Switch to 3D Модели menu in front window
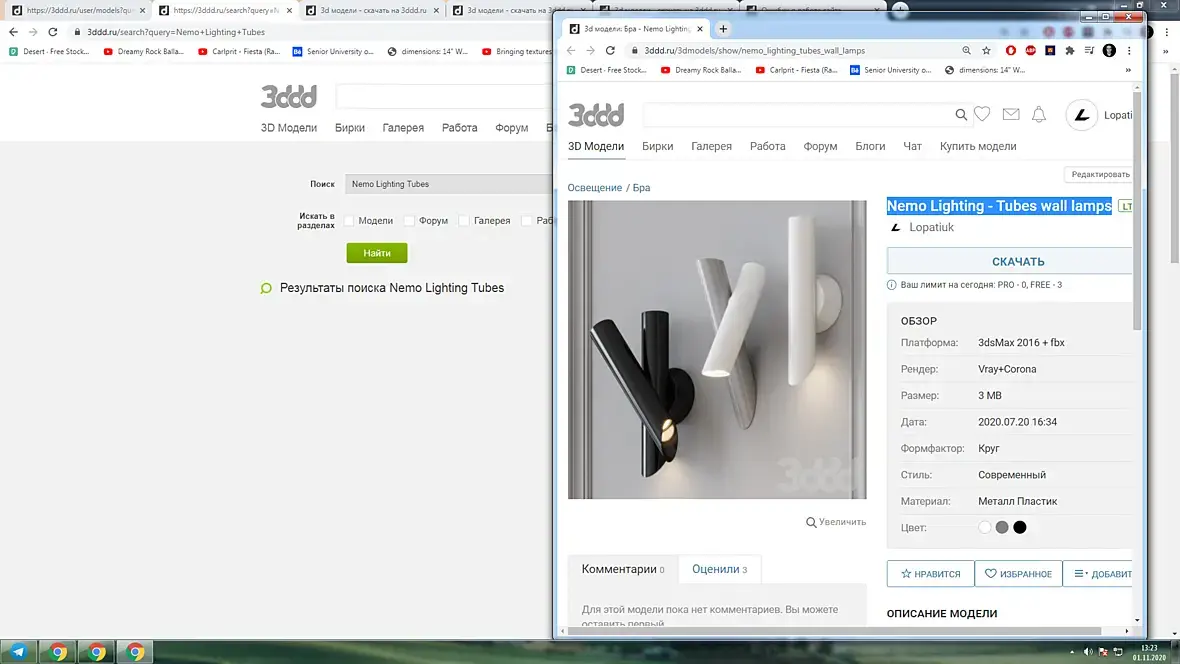Image resolution: width=1180 pixels, height=664 pixels. click(596, 146)
